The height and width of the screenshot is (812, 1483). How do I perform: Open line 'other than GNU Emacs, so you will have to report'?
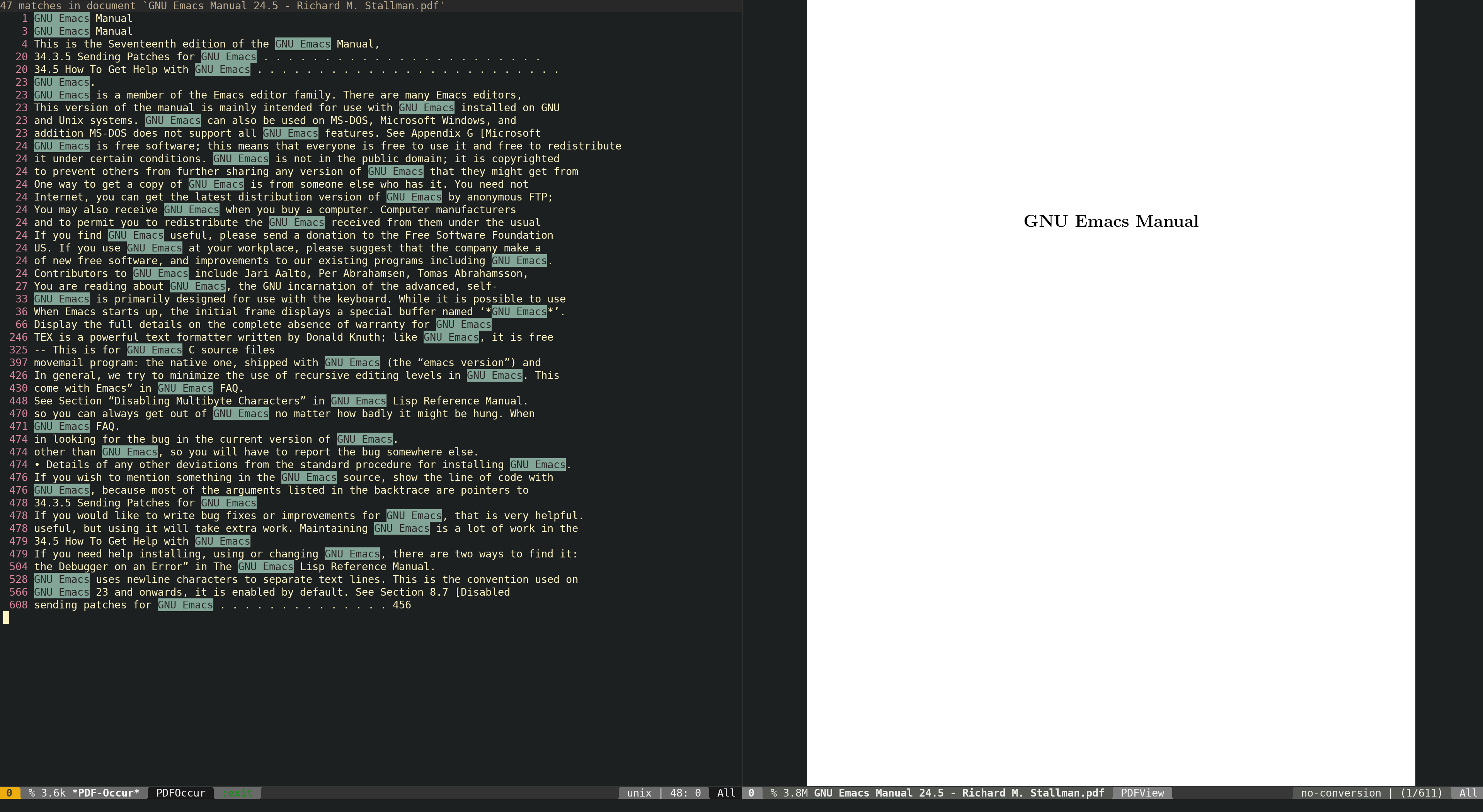(256, 452)
